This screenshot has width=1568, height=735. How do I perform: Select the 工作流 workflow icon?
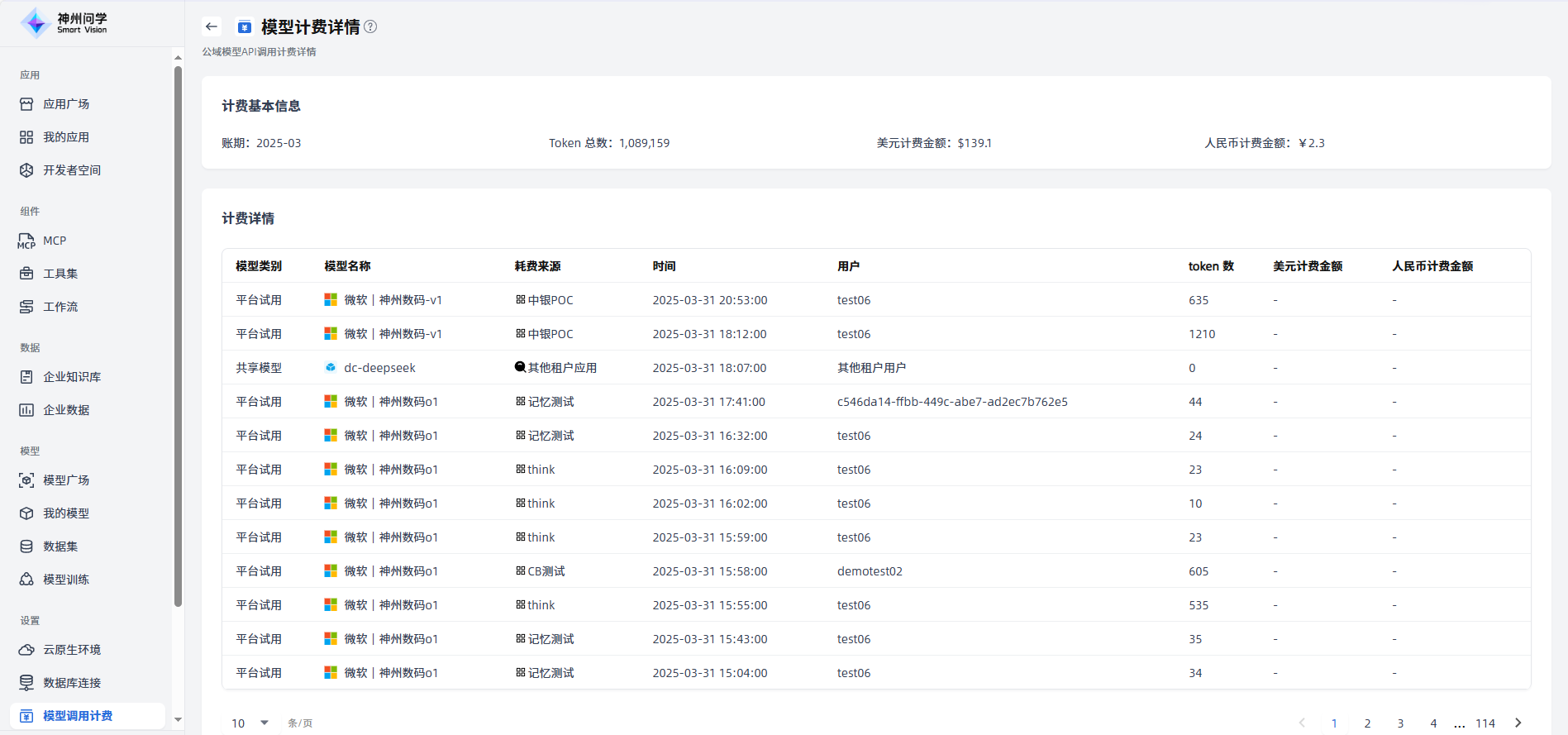tap(26, 307)
